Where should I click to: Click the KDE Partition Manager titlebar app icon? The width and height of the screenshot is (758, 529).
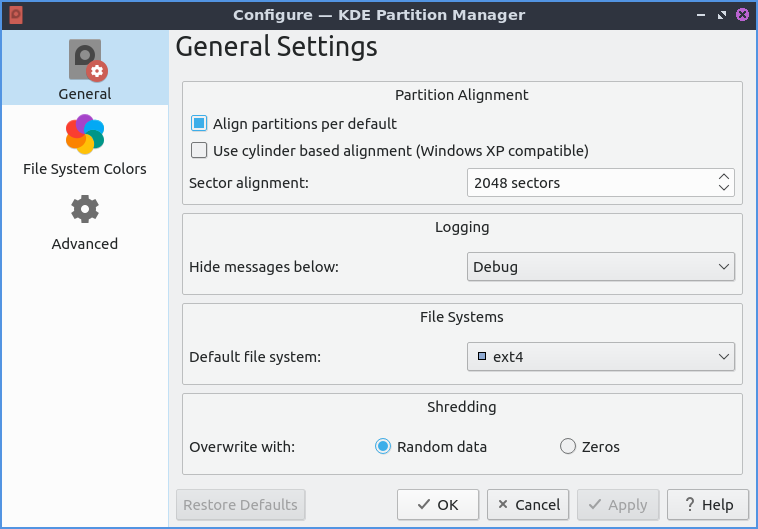pos(16,15)
